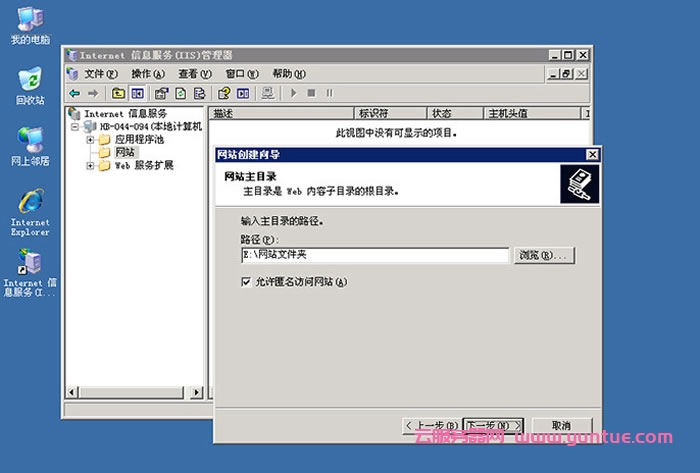The width and height of the screenshot is (700, 473).
Task: Click the 浏览 browse button
Action: click(545, 256)
